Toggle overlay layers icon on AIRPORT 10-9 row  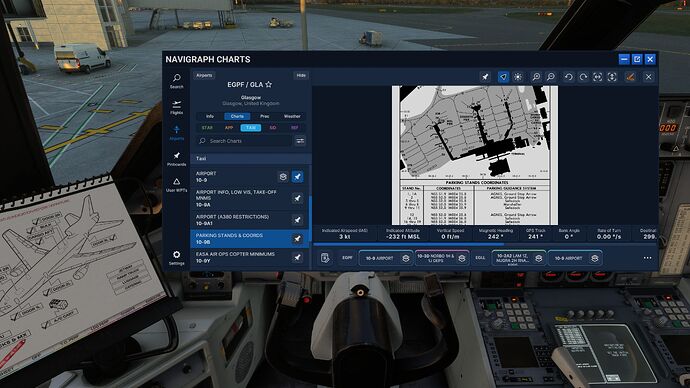(283, 176)
